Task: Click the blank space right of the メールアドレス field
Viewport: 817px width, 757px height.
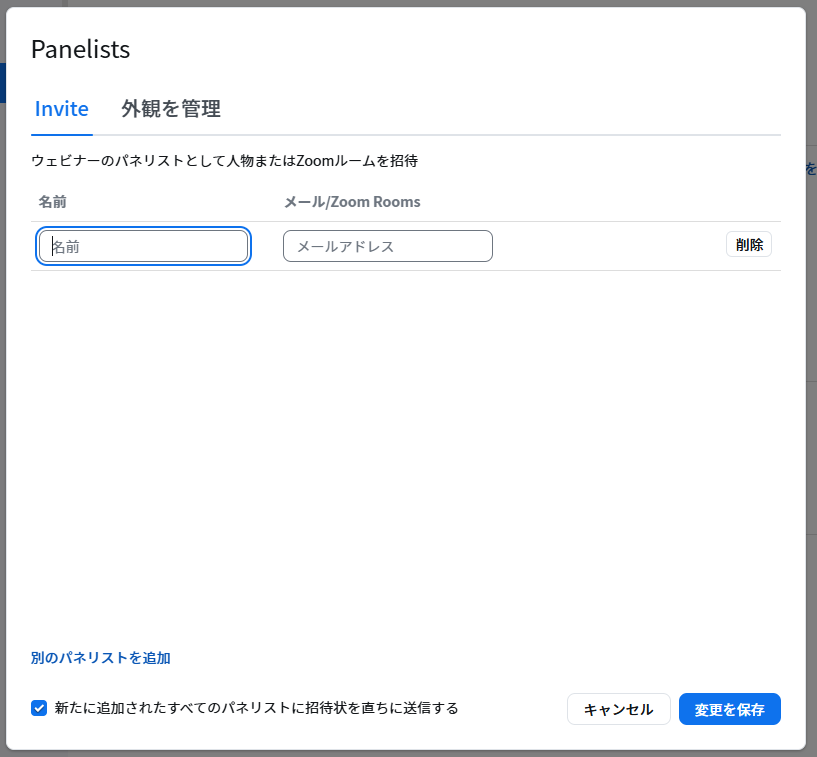Action: click(x=608, y=246)
